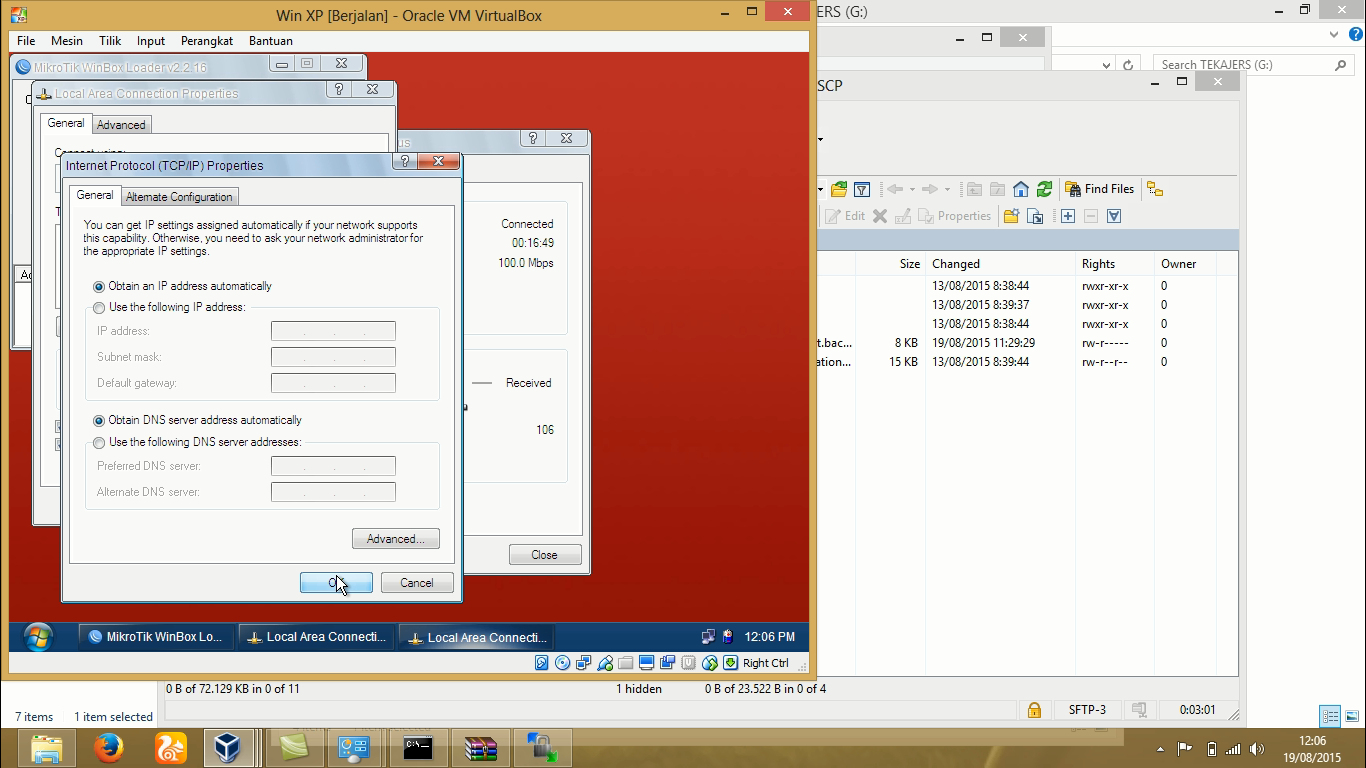1366x768 pixels.
Task: Click the open directory icon in WinSCP toolbar
Action: pos(839,189)
